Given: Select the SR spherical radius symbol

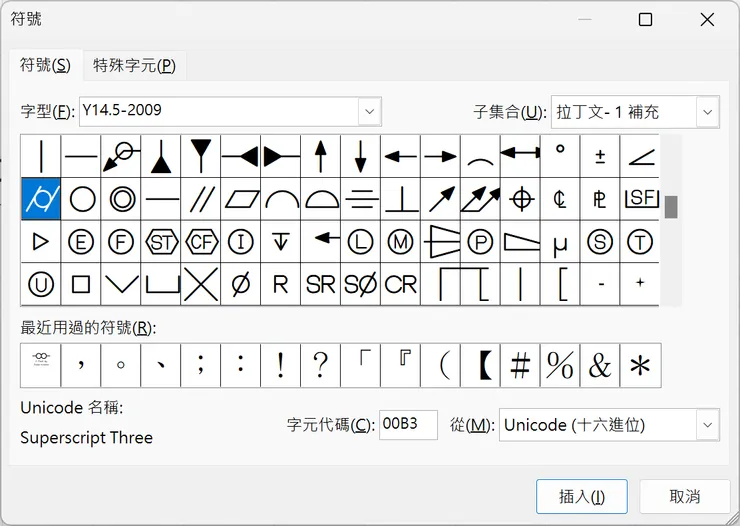Looking at the screenshot, I should pyautogui.click(x=320, y=284).
